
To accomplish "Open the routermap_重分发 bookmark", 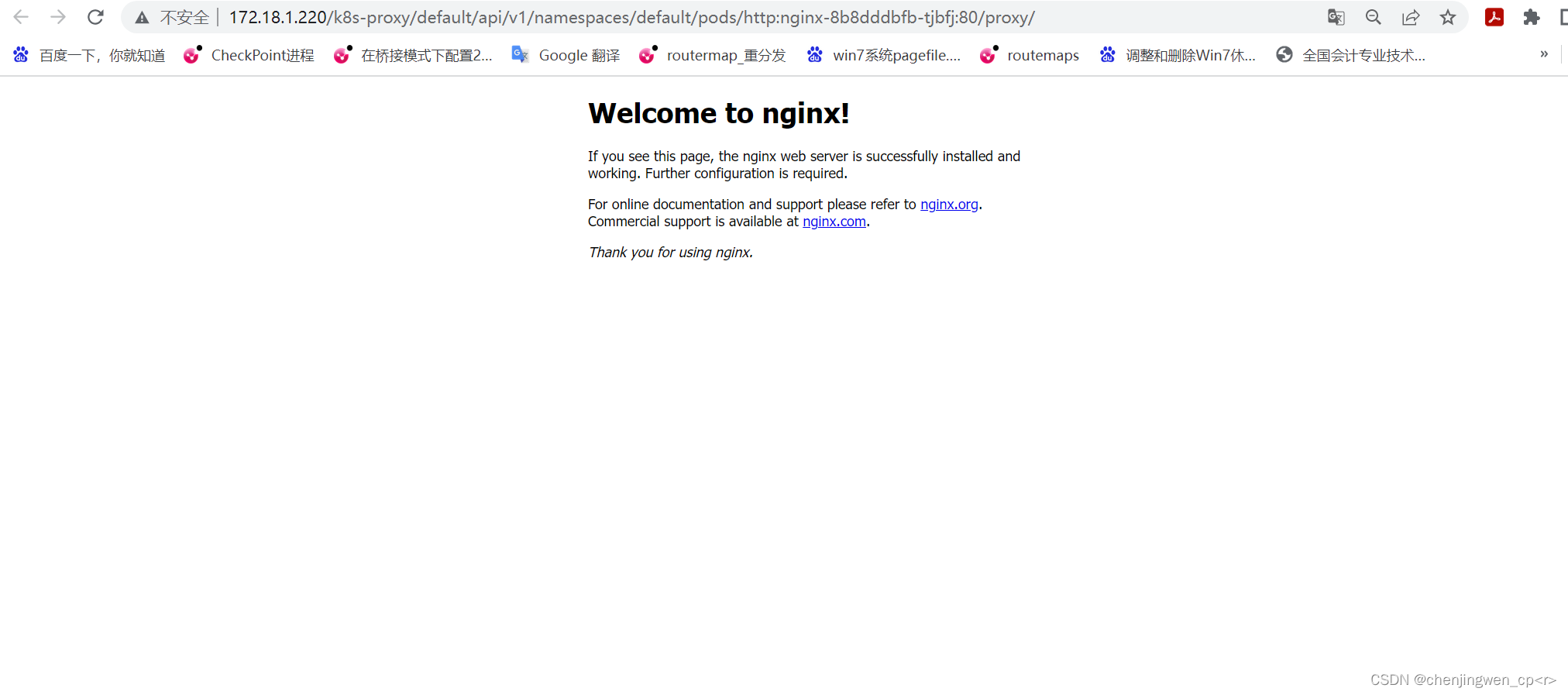I will coord(712,55).
